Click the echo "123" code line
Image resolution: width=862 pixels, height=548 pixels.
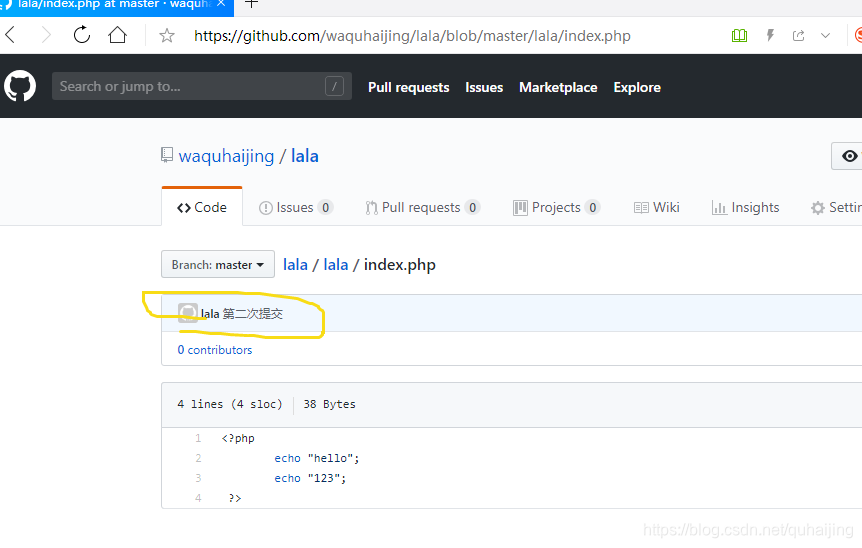(310, 478)
